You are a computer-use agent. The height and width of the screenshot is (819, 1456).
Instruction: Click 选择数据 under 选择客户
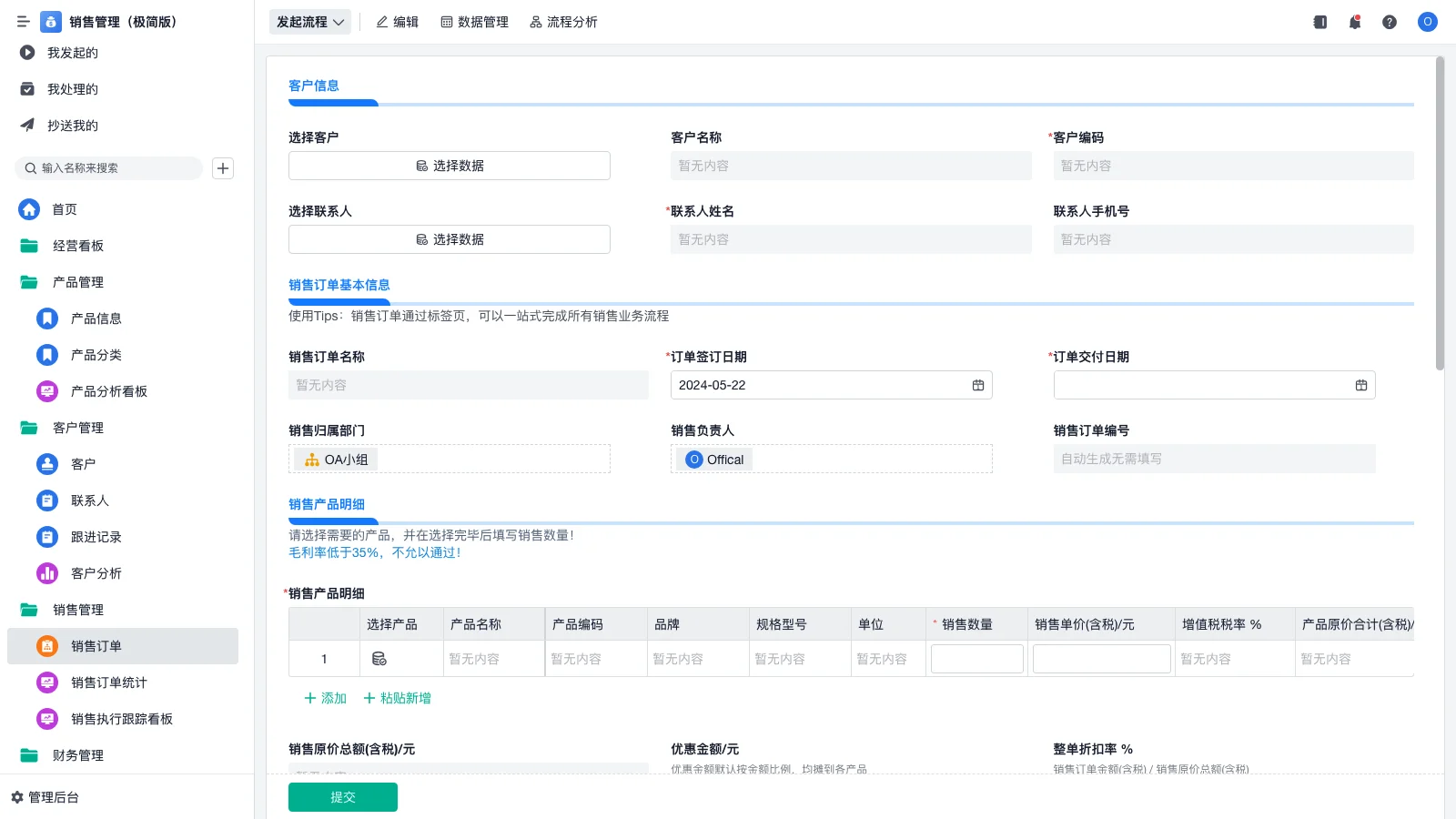[x=449, y=165]
